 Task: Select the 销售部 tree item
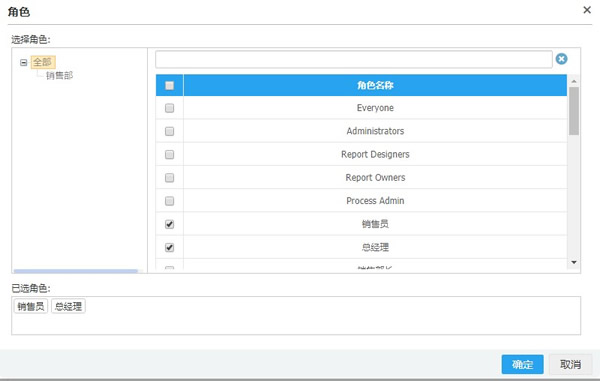[59, 75]
